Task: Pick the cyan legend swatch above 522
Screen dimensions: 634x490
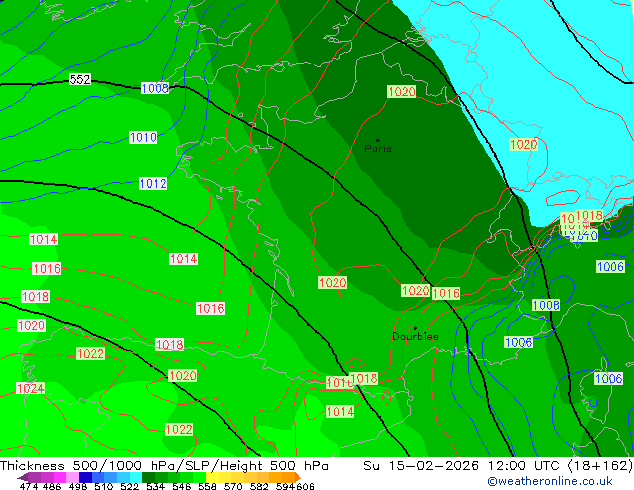Action: [x=136, y=477]
